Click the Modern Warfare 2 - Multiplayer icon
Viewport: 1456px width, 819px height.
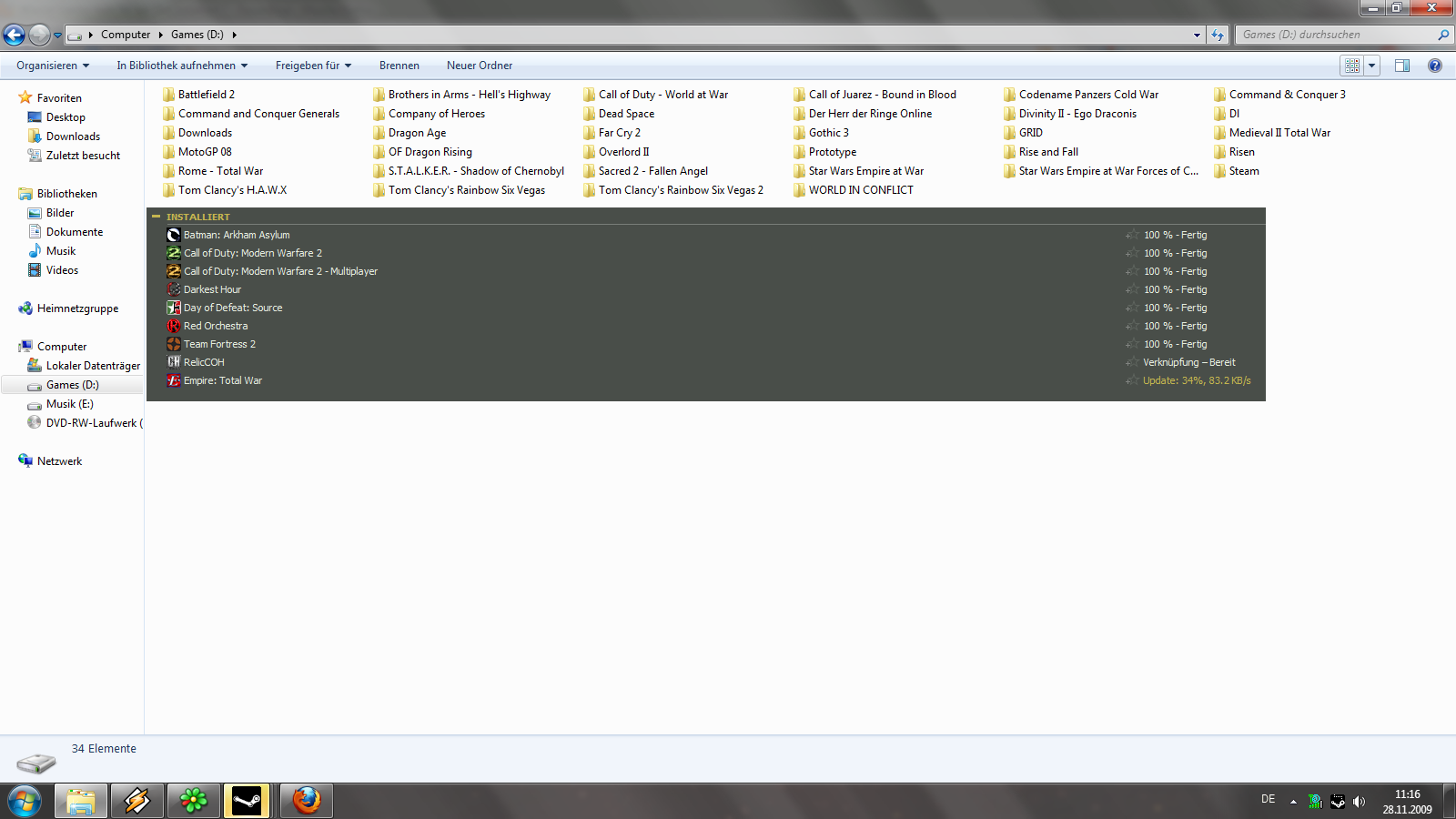174,271
